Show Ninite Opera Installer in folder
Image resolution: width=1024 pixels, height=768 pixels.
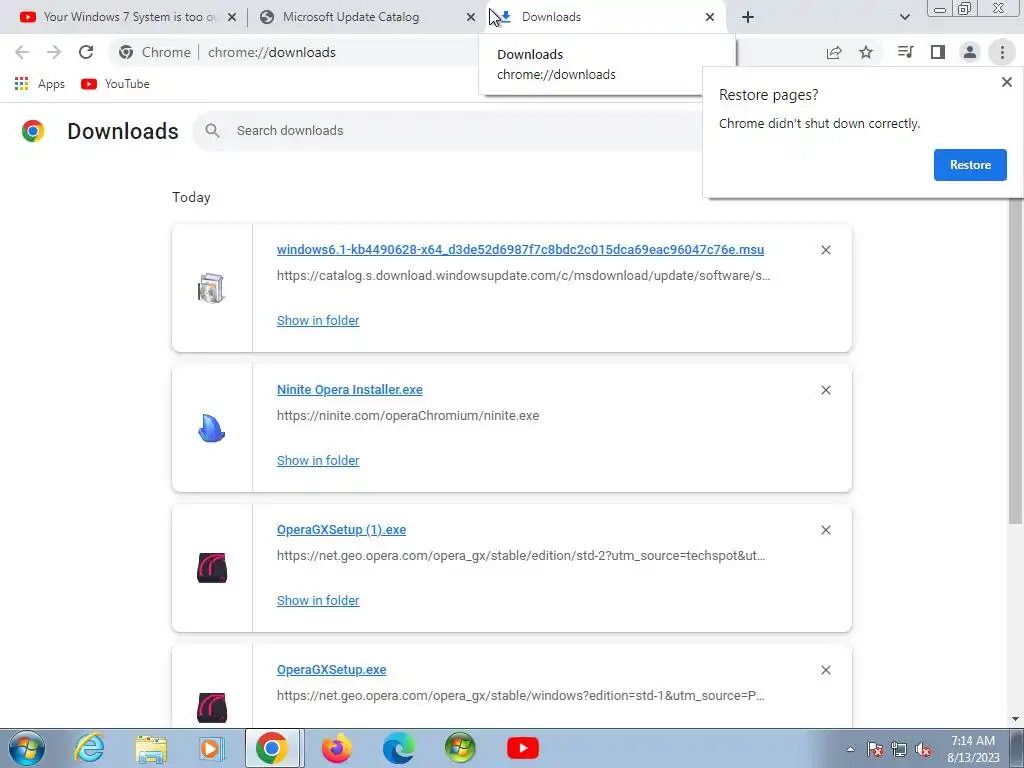click(x=318, y=460)
